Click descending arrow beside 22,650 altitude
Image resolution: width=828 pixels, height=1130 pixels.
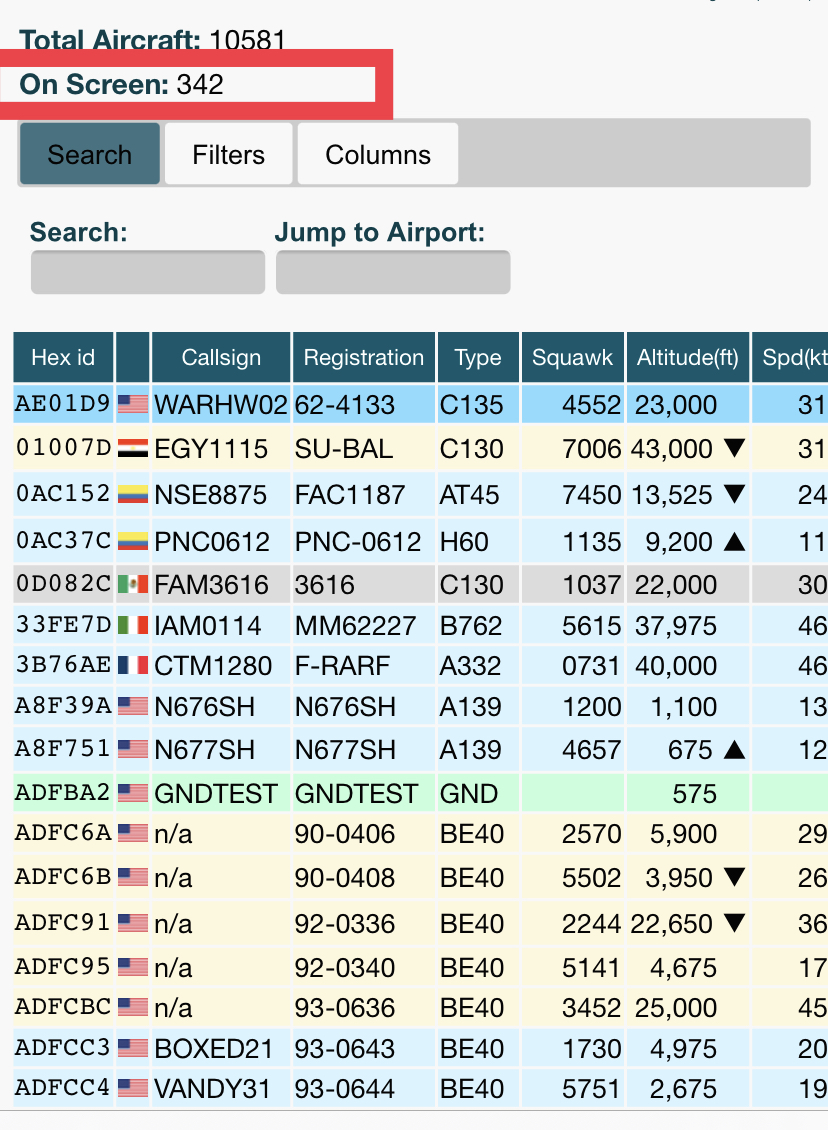click(x=734, y=923)
